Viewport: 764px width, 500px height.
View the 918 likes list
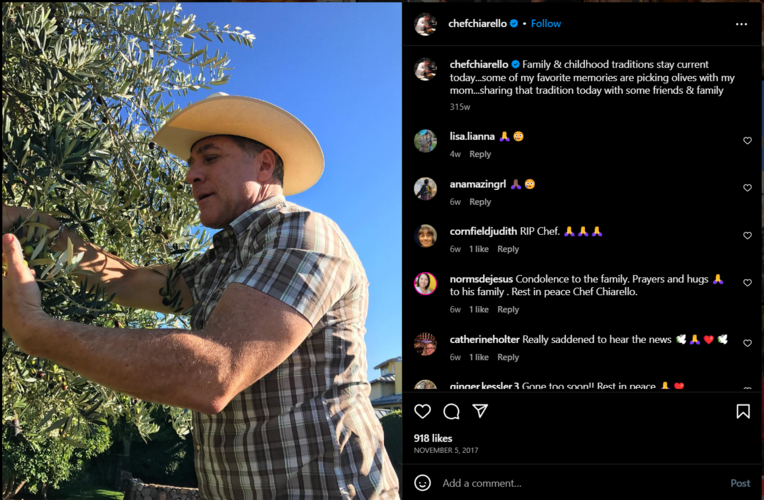coord(433,438)
